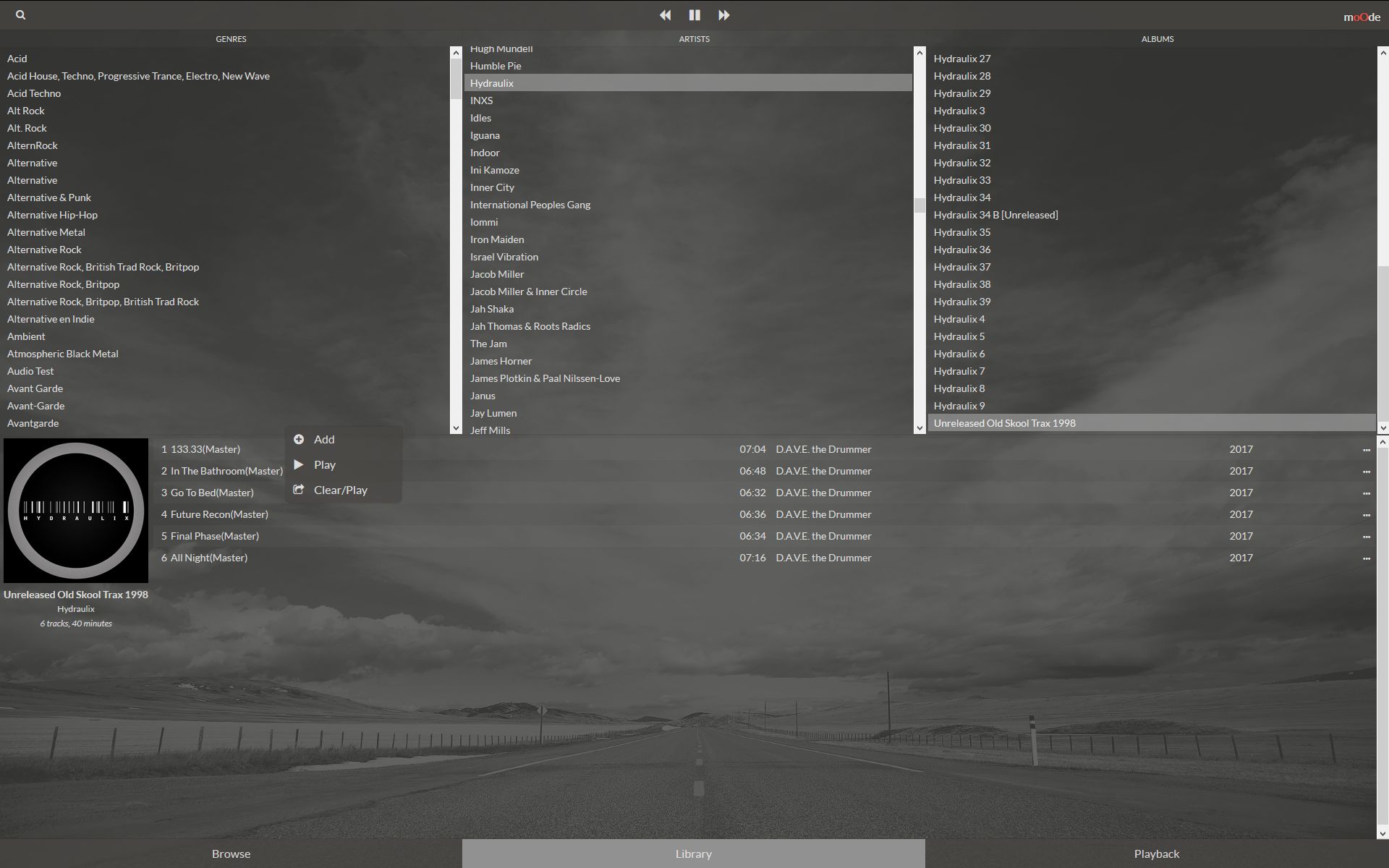Image resolution: width=1389 pixels, height=868 pixels.
Task: Select artist Humble Pie
Action: tap(496, 66)
